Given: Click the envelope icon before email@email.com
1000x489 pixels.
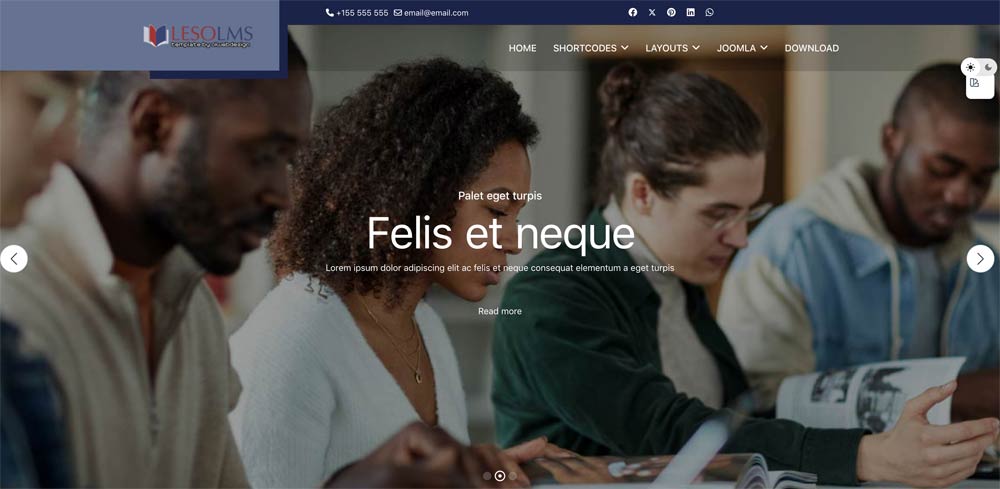Looking at the screenshot, I should pyautogui.click(x=398, y=13).
